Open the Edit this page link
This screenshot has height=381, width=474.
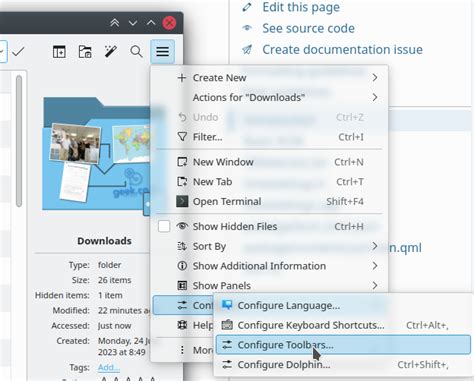[x=301, y=7]
